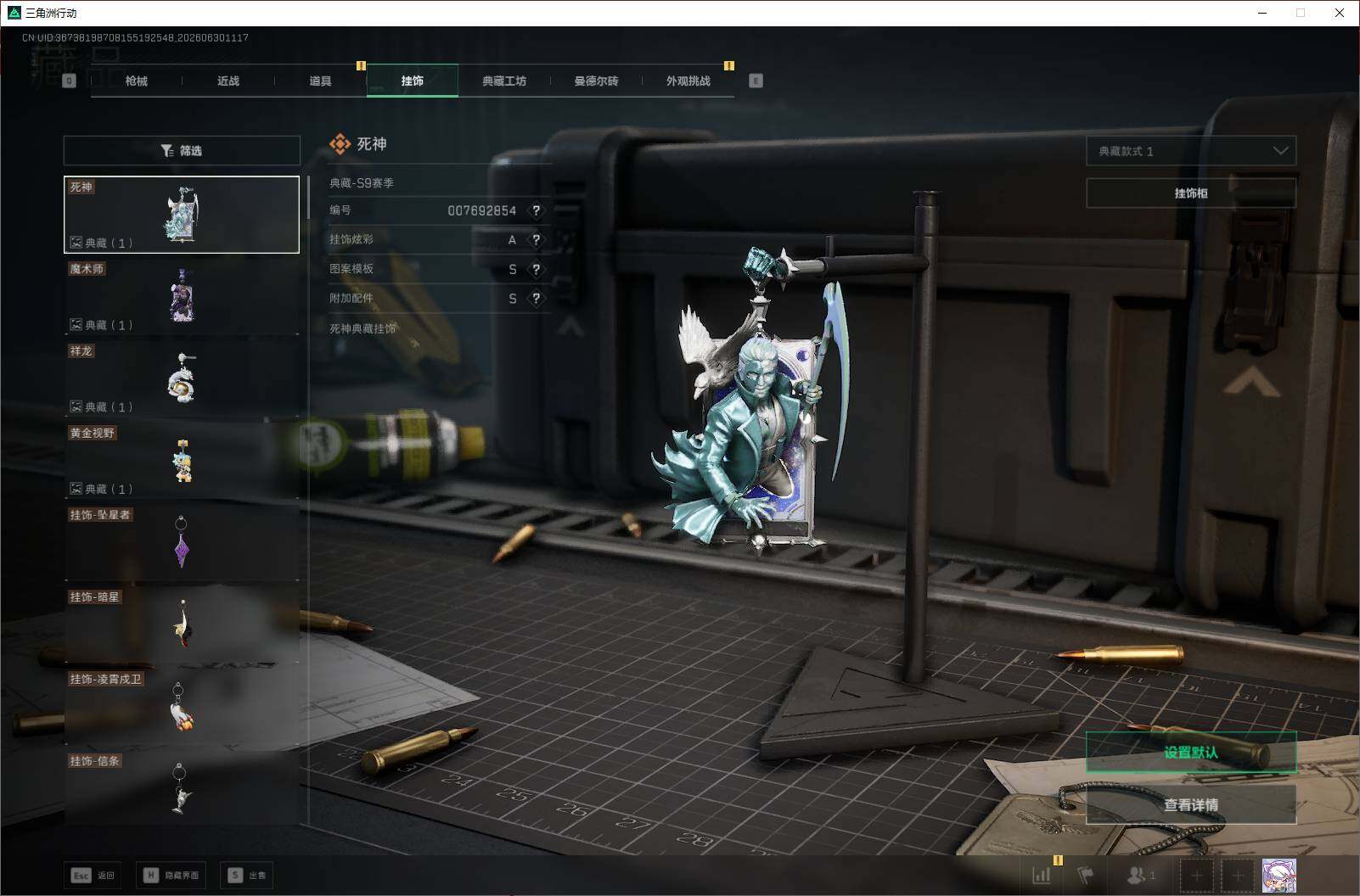Click the 设置默认 button
Viewport: 1360px width, 896px height.
coord(1191,753)
